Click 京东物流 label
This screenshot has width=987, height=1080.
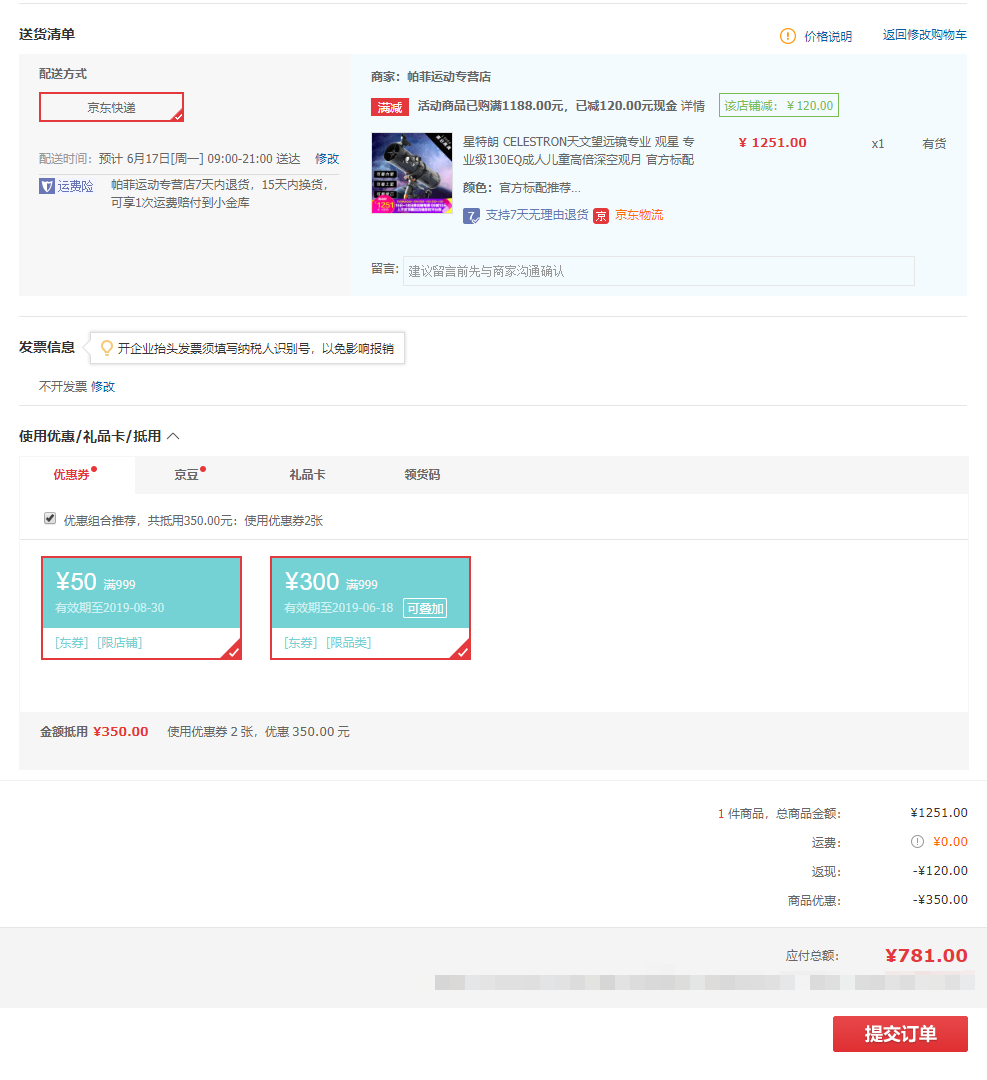(639, 215)
